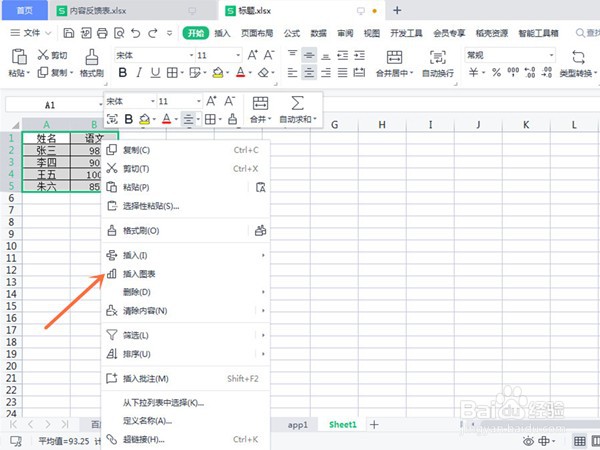Toggle left alignment in ribbon

click(292, 72)
